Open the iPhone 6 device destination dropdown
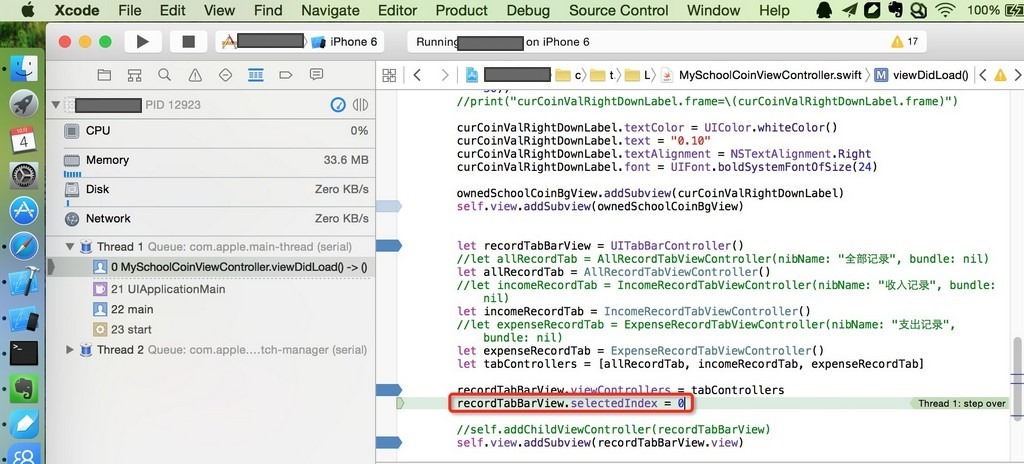 345,42
